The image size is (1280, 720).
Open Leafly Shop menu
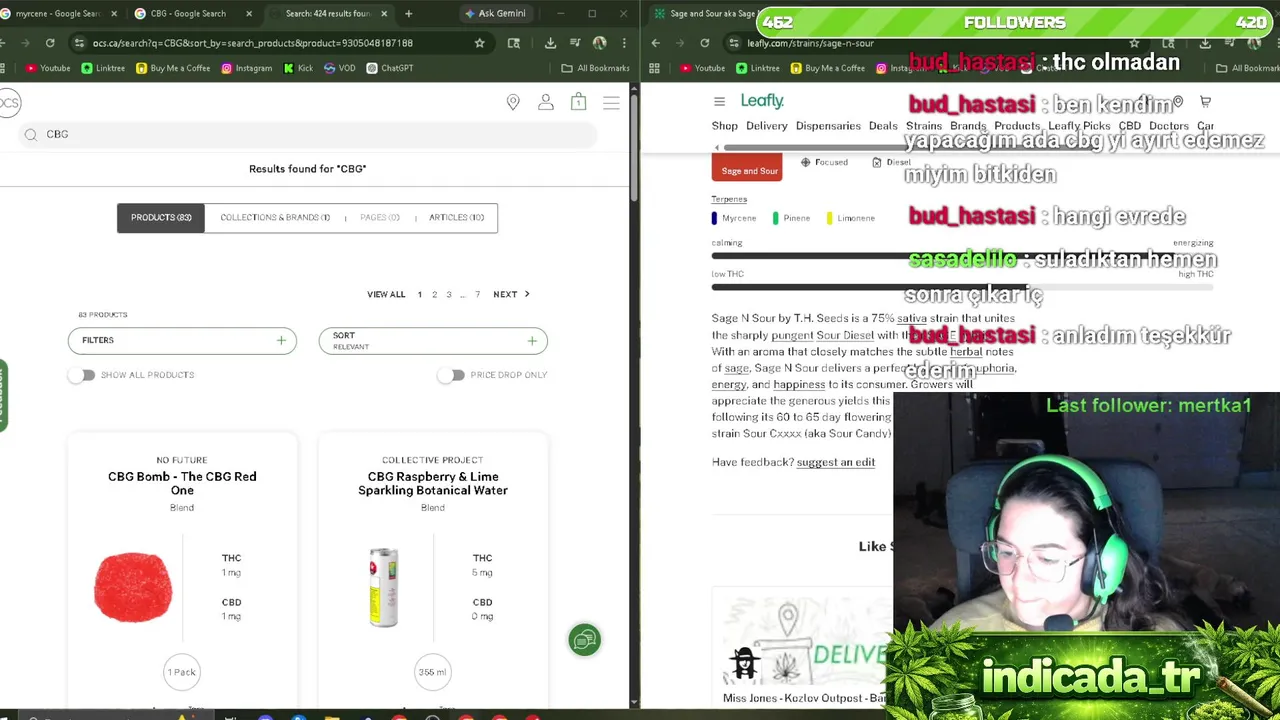[725, 126]
